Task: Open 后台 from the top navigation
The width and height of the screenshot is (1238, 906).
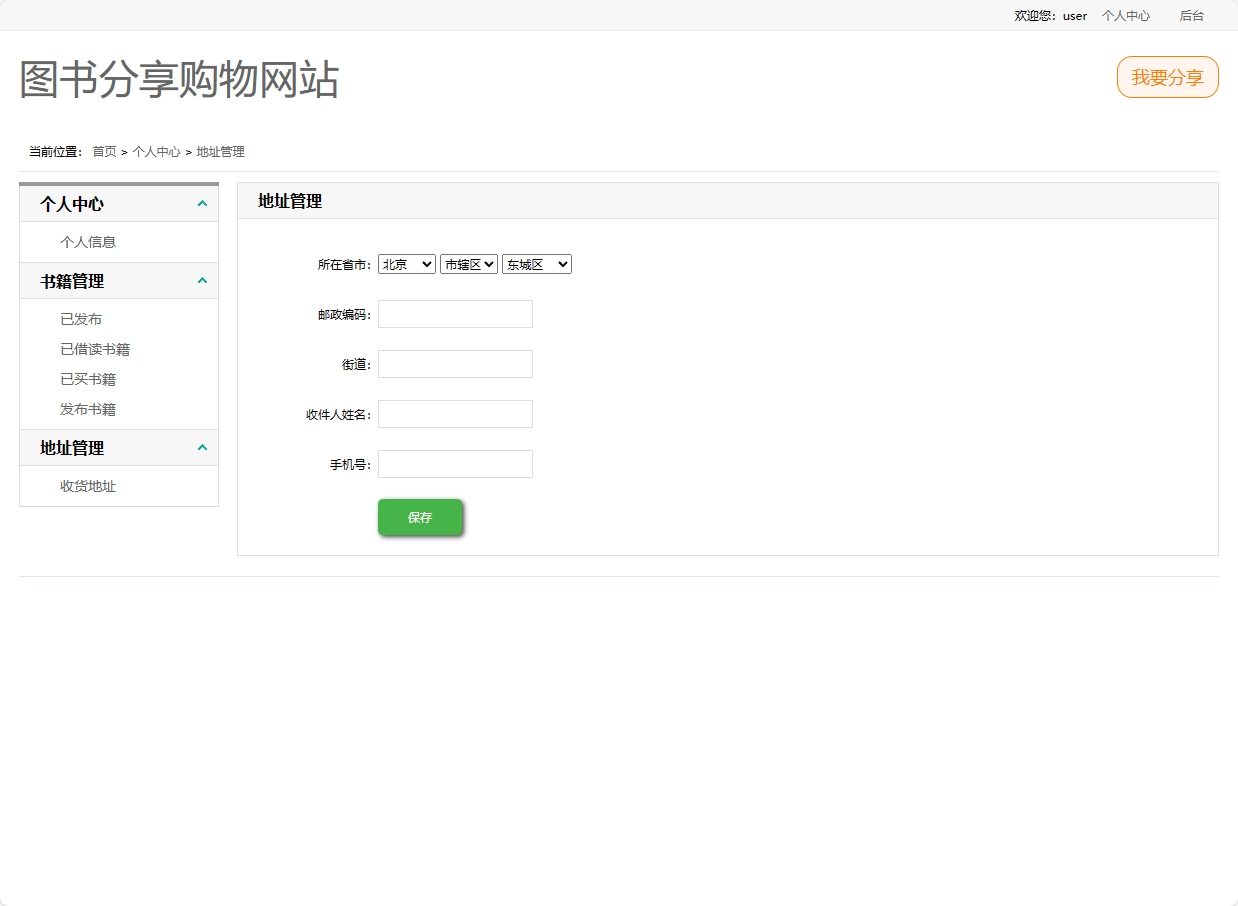Action: (x=1191, y=15)
